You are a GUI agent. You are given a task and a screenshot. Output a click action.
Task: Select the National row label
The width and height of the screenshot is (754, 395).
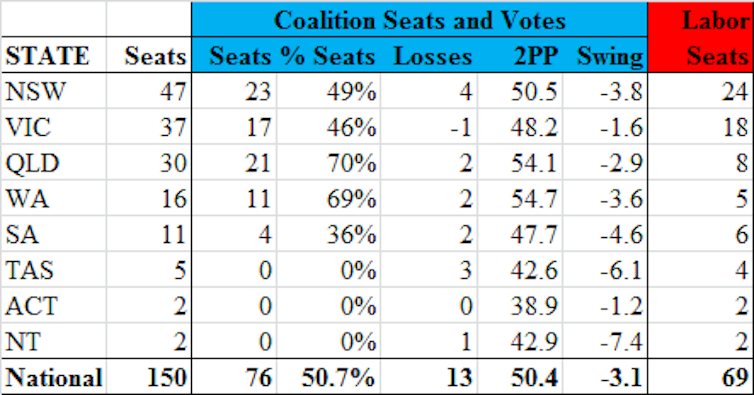[53, 377]
